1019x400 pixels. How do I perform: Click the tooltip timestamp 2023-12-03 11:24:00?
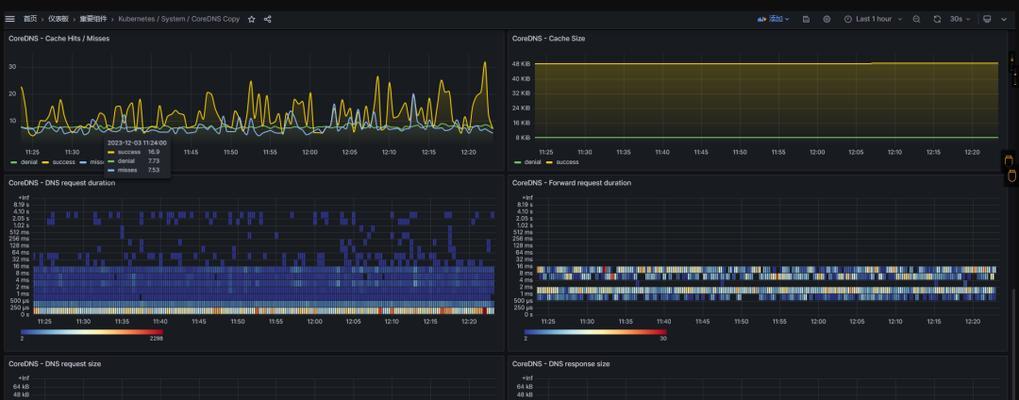[x=136, y=142]
